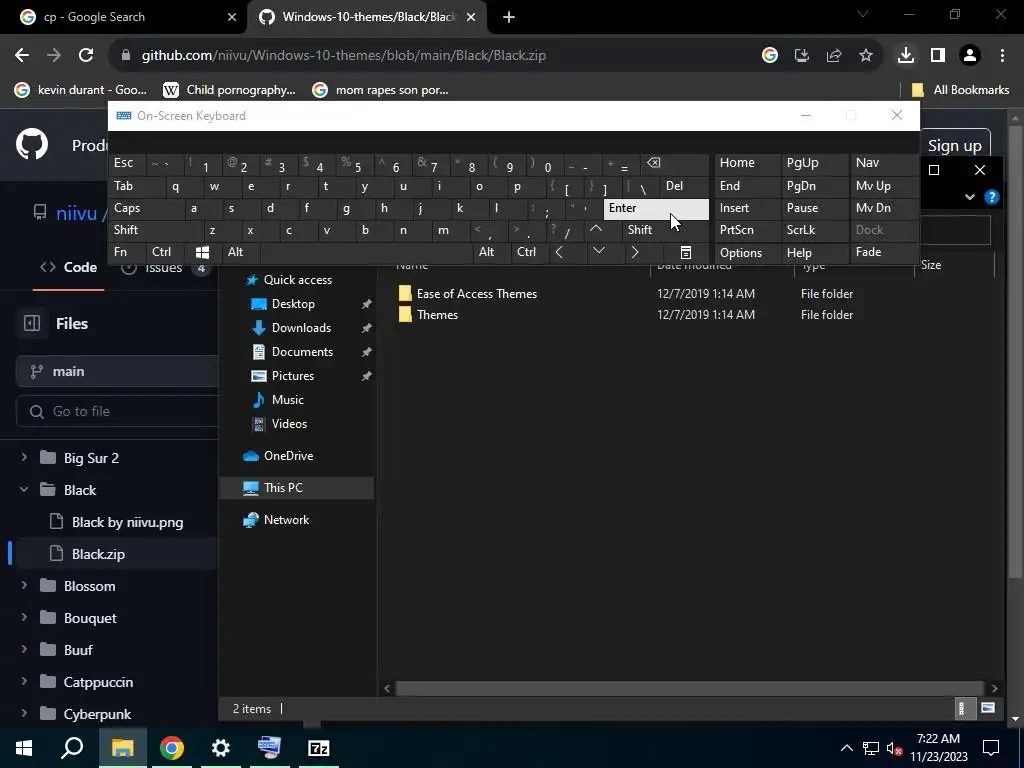Open a new Chrome tab
The image size is (1024, 768).
tap(509, 18)
